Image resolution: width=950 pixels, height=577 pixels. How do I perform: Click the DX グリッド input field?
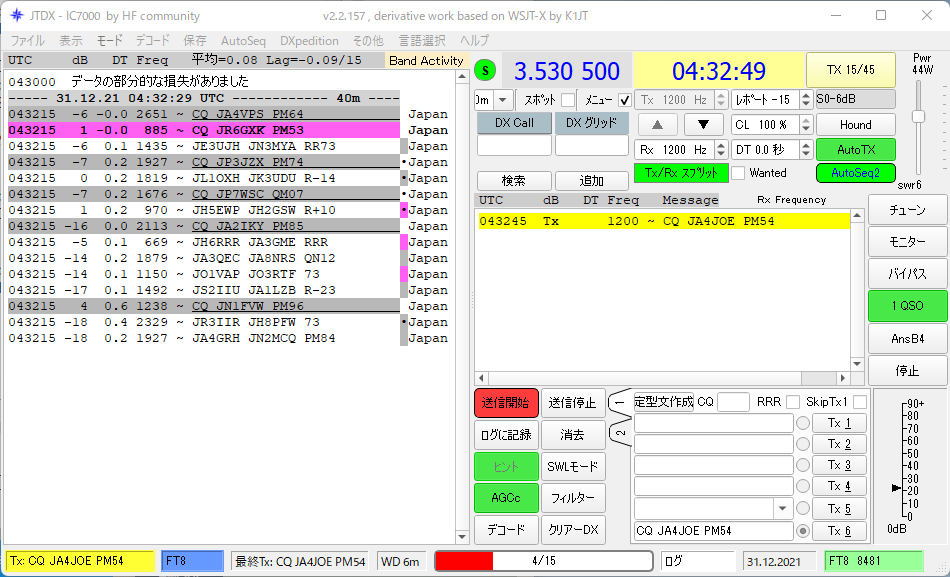coord(592,145)
